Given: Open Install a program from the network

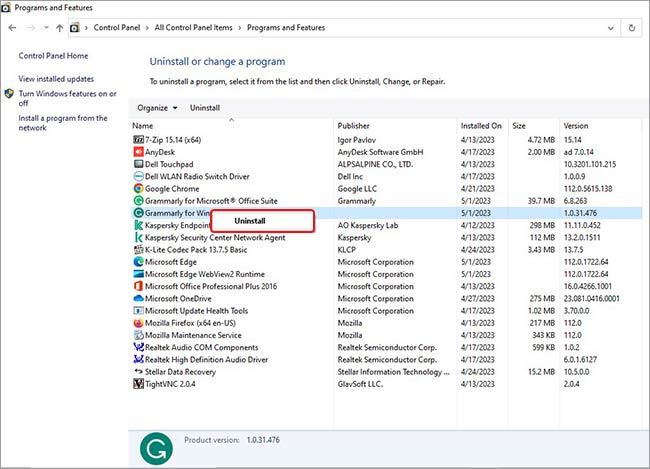Looking at the screenshot, I should 63,123.
